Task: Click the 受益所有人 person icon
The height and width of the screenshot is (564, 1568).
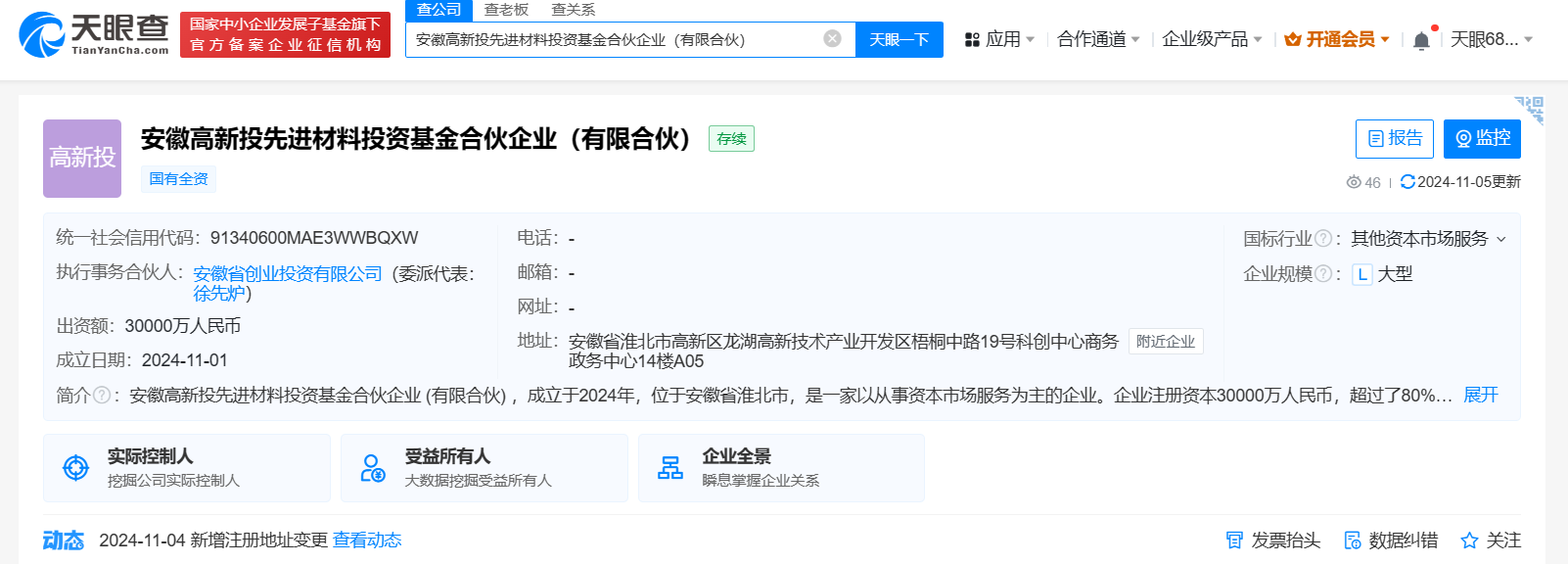Action: [x=373, y=468]
